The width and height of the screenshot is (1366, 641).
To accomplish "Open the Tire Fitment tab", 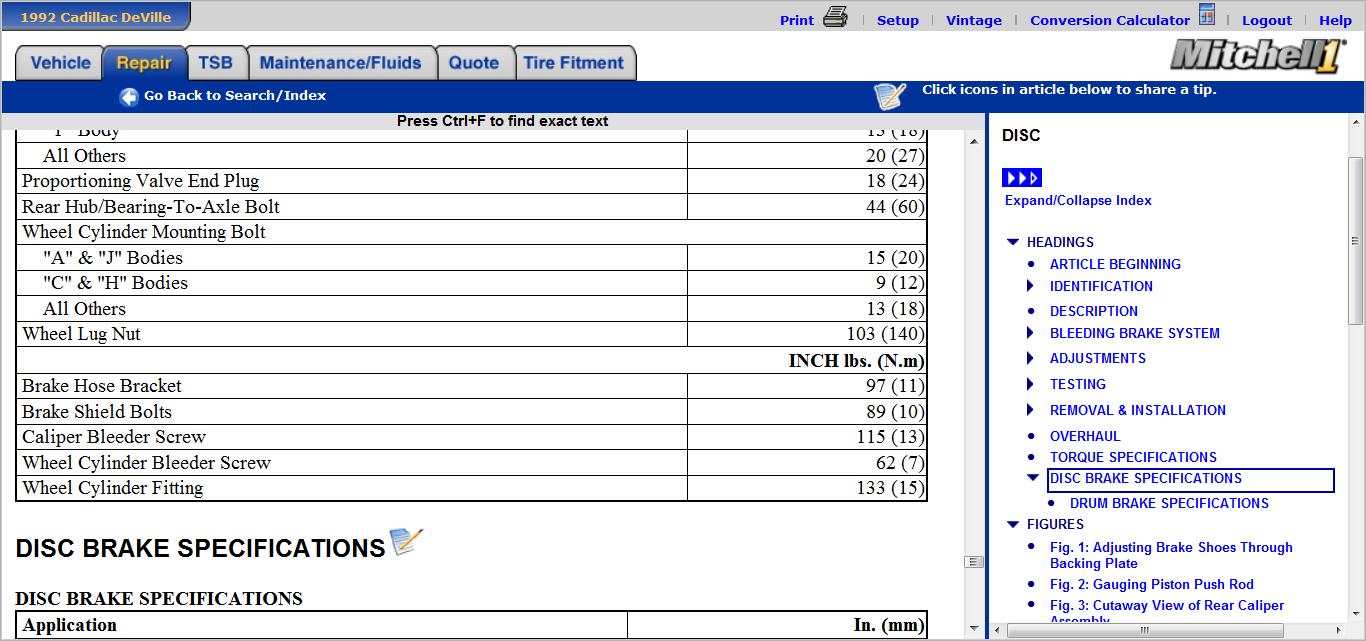I will click(574, 63).
